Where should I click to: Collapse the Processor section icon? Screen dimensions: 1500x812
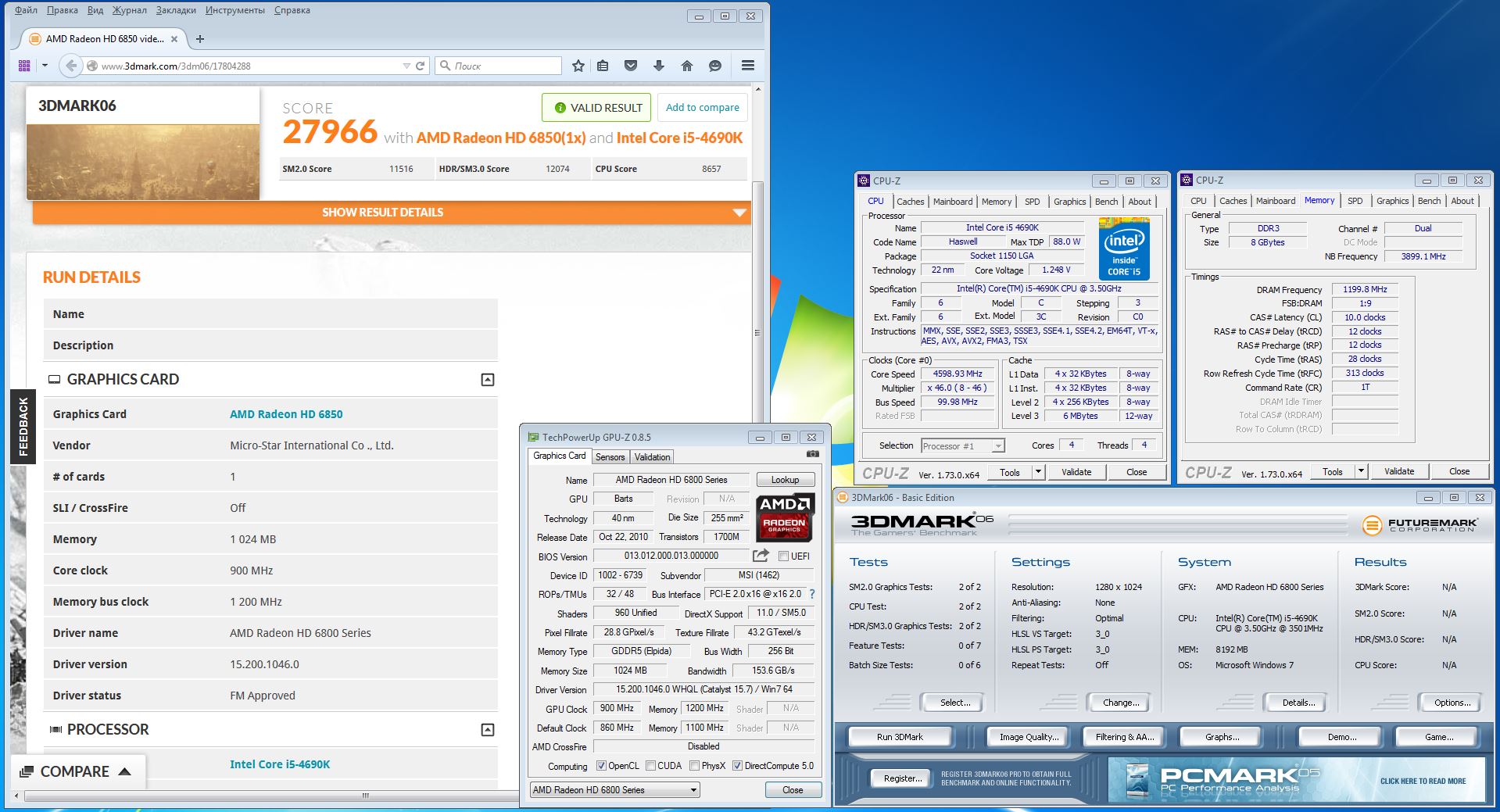pos(488,730)
